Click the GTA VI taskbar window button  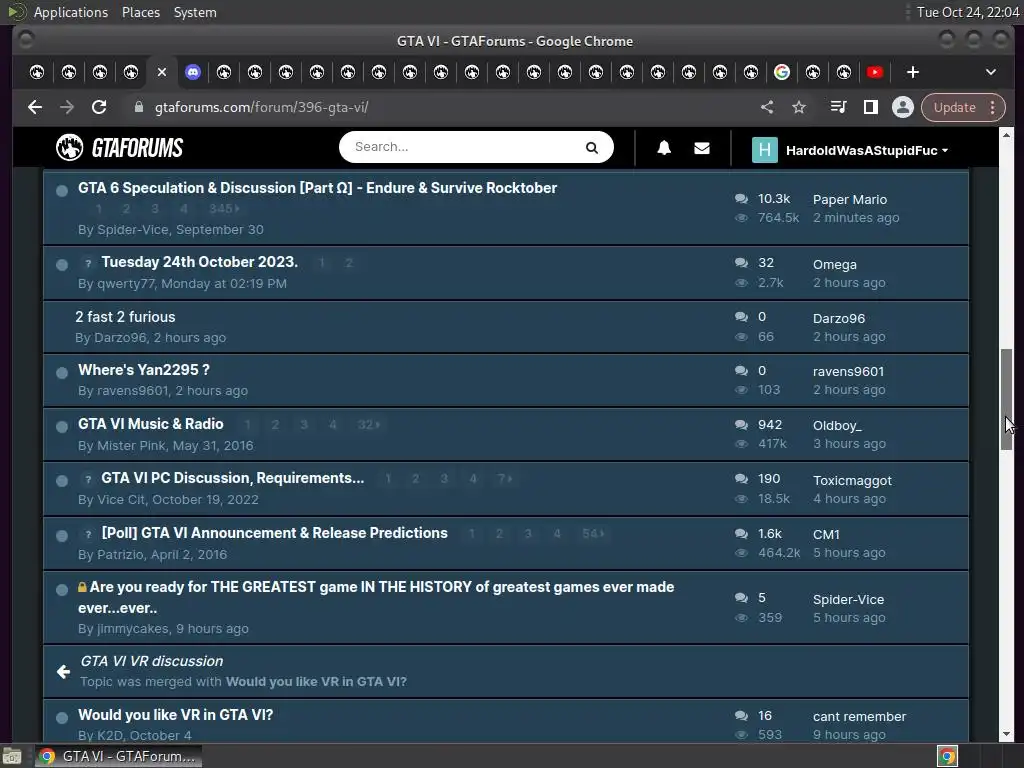tap(118, 756)
